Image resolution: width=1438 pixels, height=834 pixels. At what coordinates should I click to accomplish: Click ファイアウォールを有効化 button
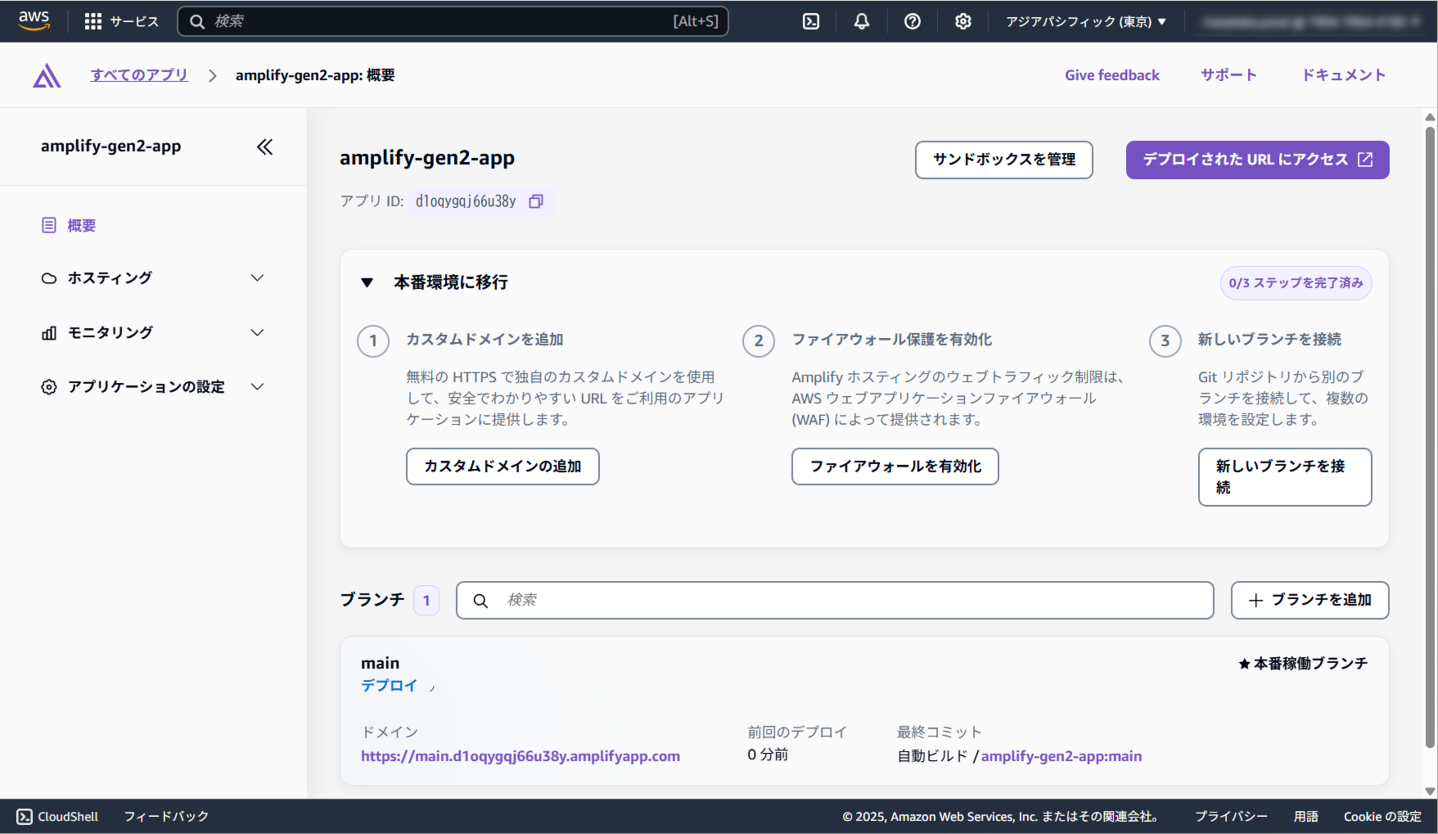895,467
